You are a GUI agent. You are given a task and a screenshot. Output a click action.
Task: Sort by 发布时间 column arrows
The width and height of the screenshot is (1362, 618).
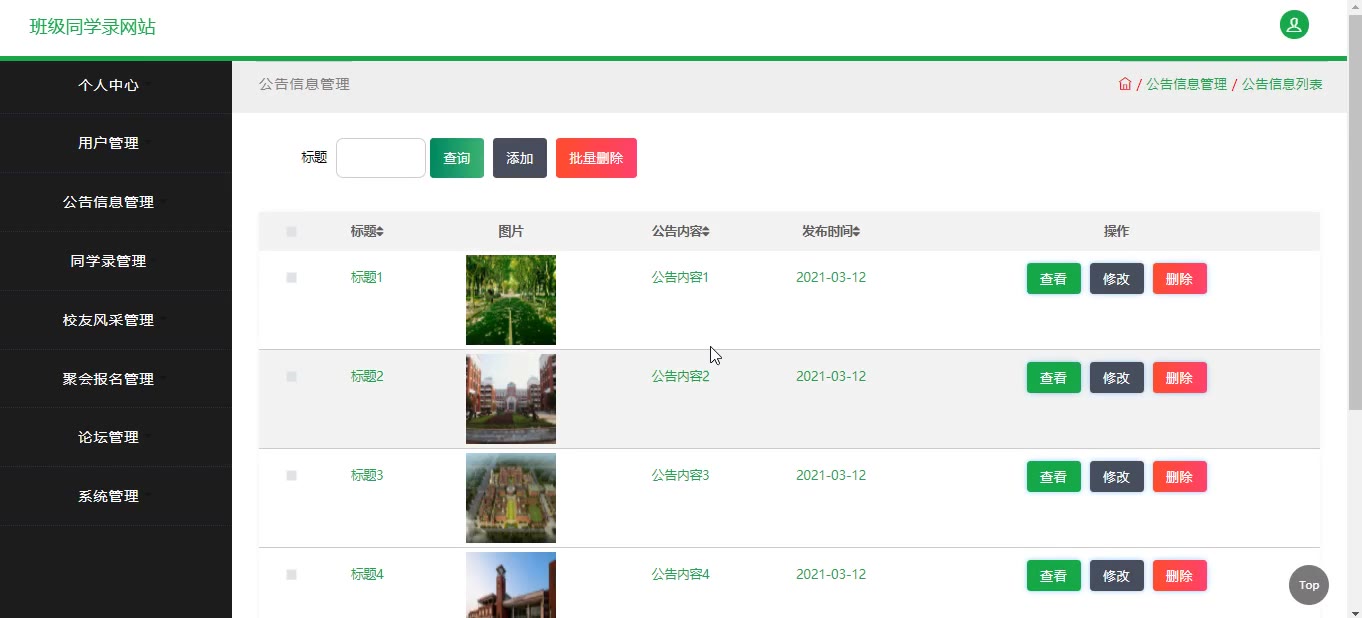coord(856,232)
